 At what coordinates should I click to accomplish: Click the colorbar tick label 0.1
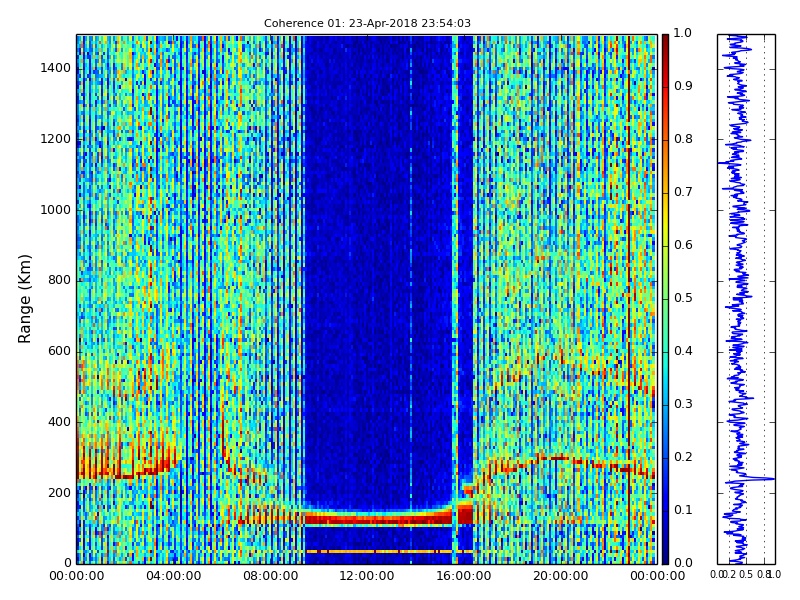tap(683, 510)
